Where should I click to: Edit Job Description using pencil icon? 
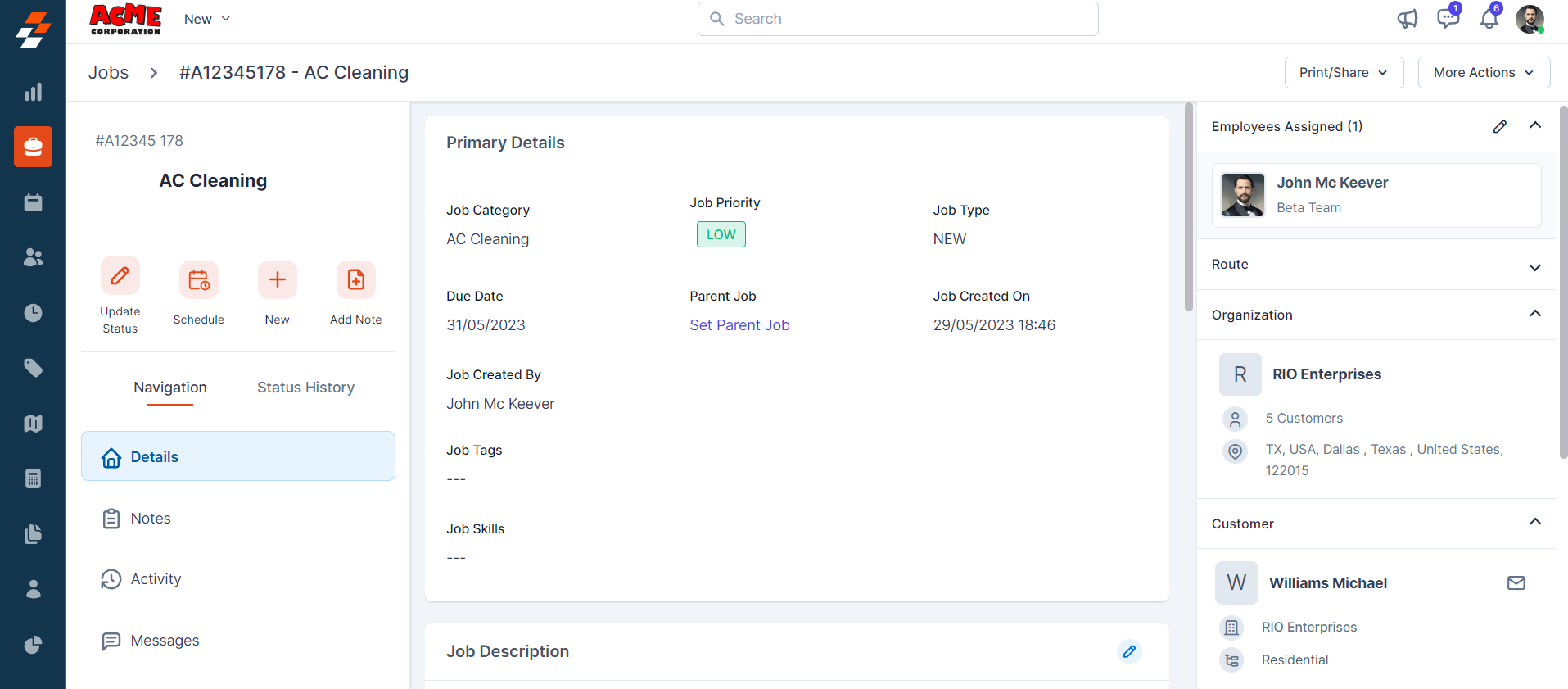point(1129,651)
